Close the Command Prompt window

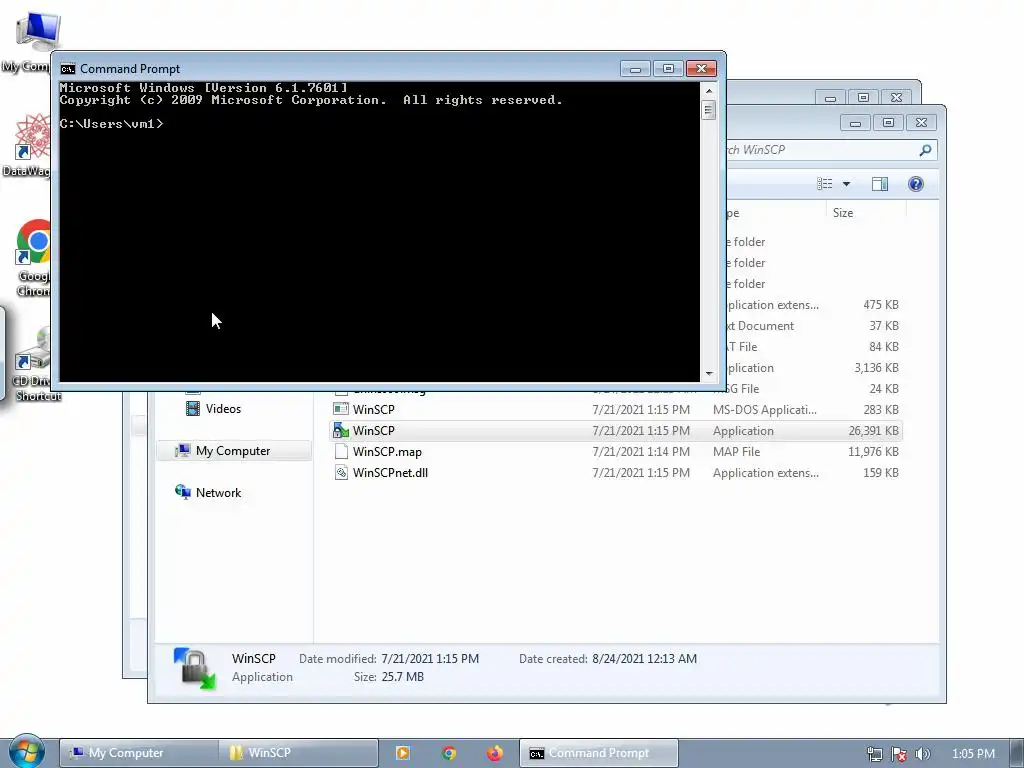[701, 69]
